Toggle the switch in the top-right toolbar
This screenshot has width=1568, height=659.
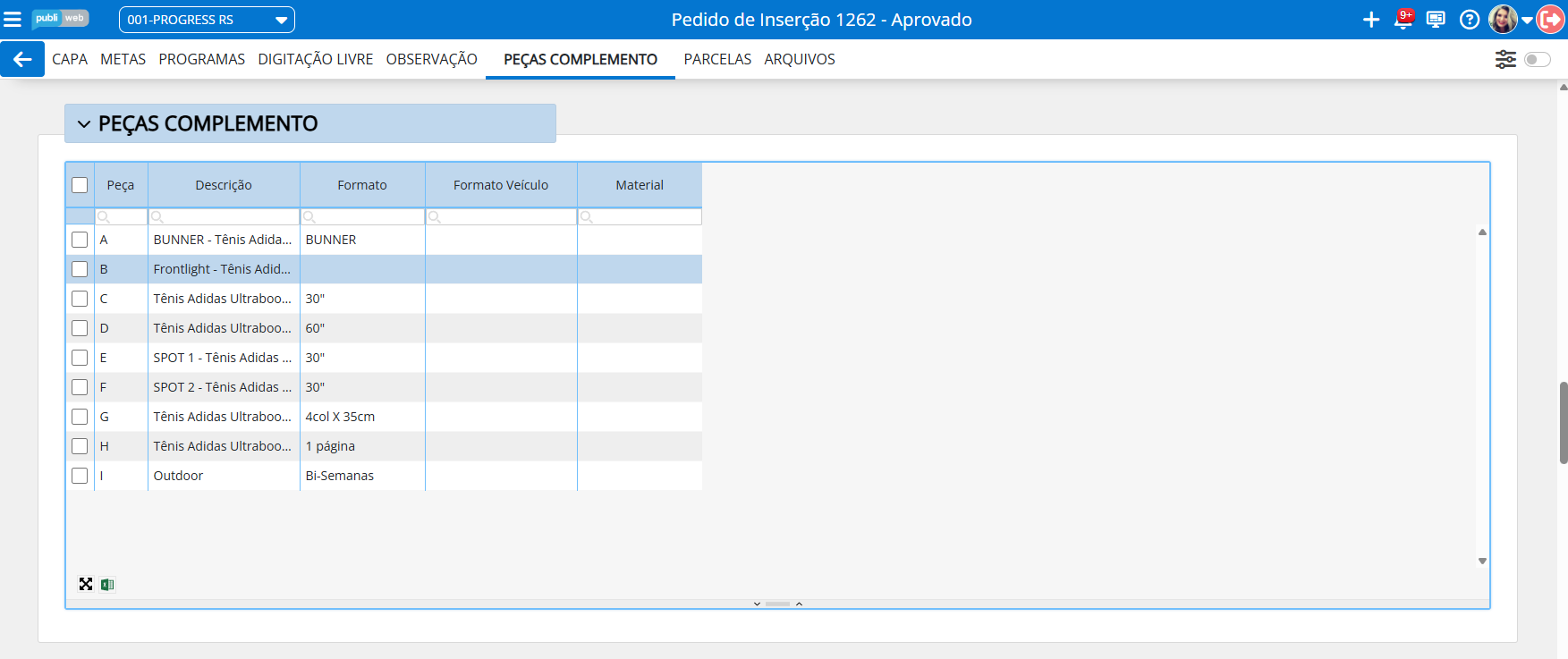click(1537, 59)
